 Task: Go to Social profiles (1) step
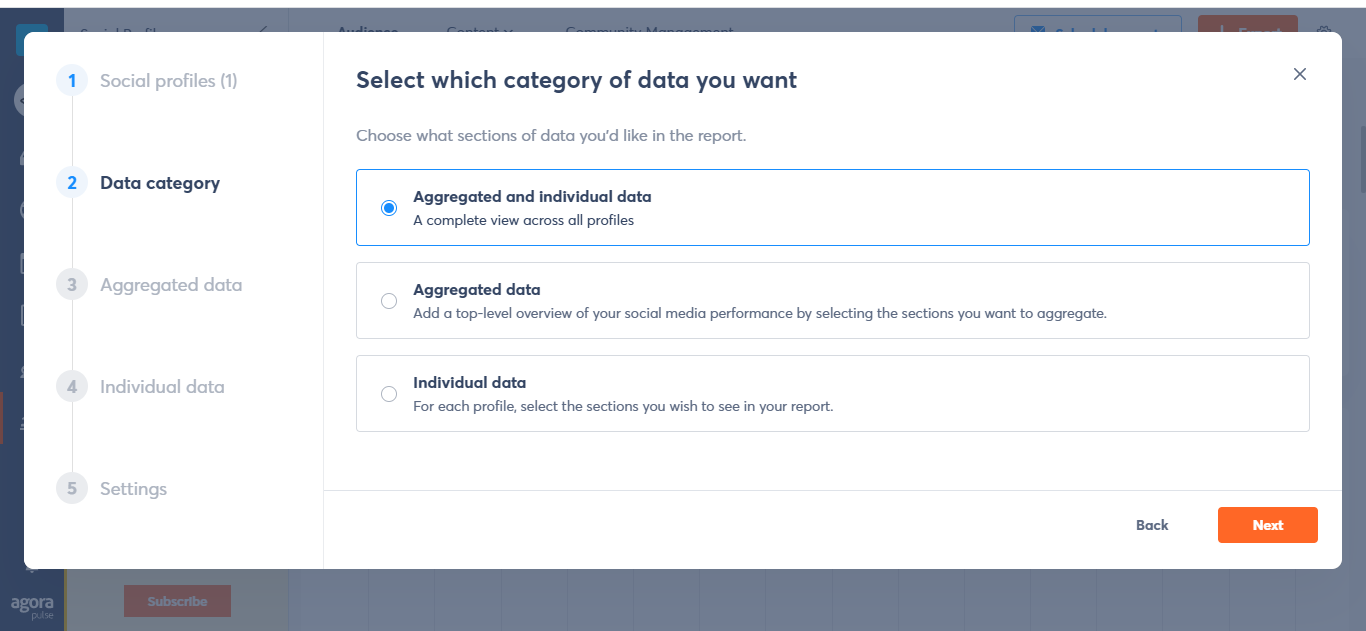pyautogui.click(x=169, y=81)
